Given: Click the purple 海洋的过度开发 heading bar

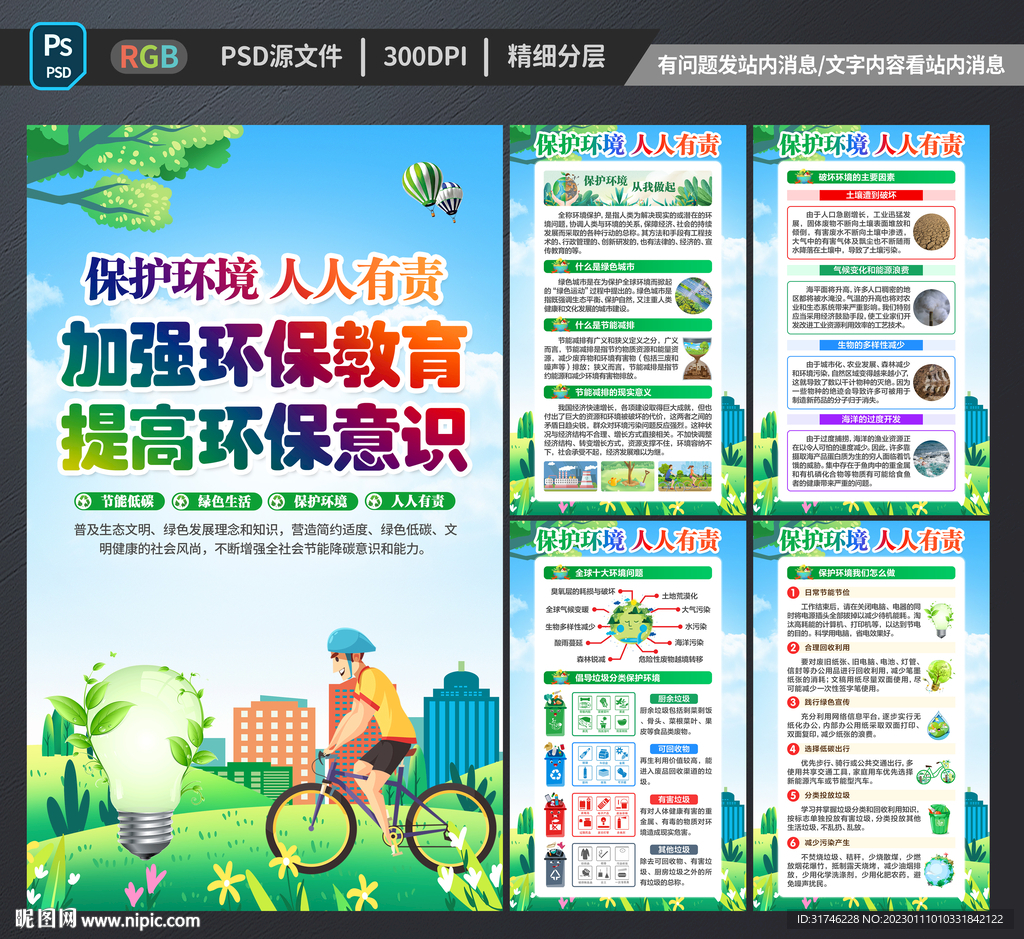Looking at the screenshot, I should [871, 419].
